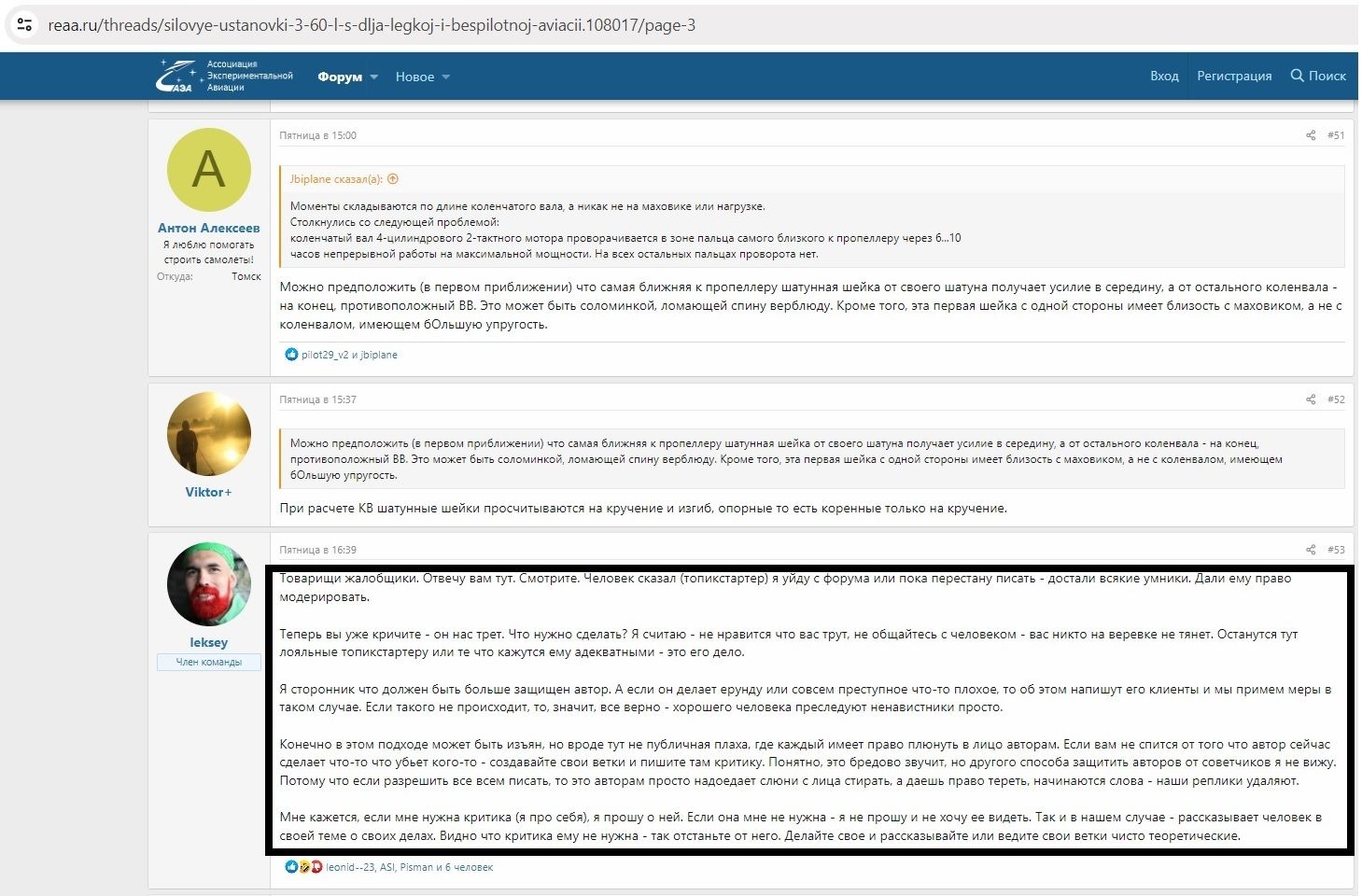Click reaction icons under leksey's post
Viewport: 1362px width, 896px height.
pos(303,867)
